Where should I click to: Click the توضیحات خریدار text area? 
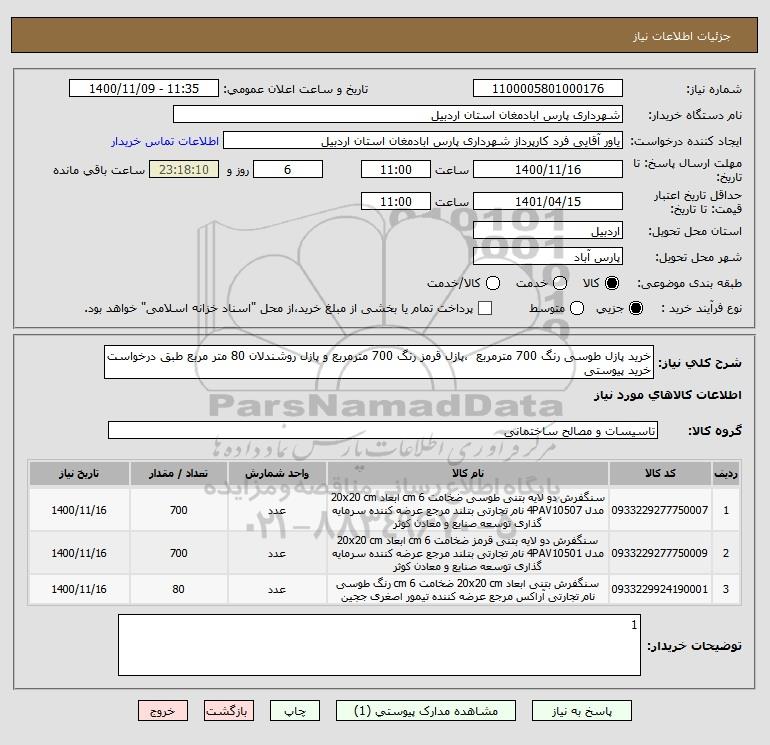379,644
